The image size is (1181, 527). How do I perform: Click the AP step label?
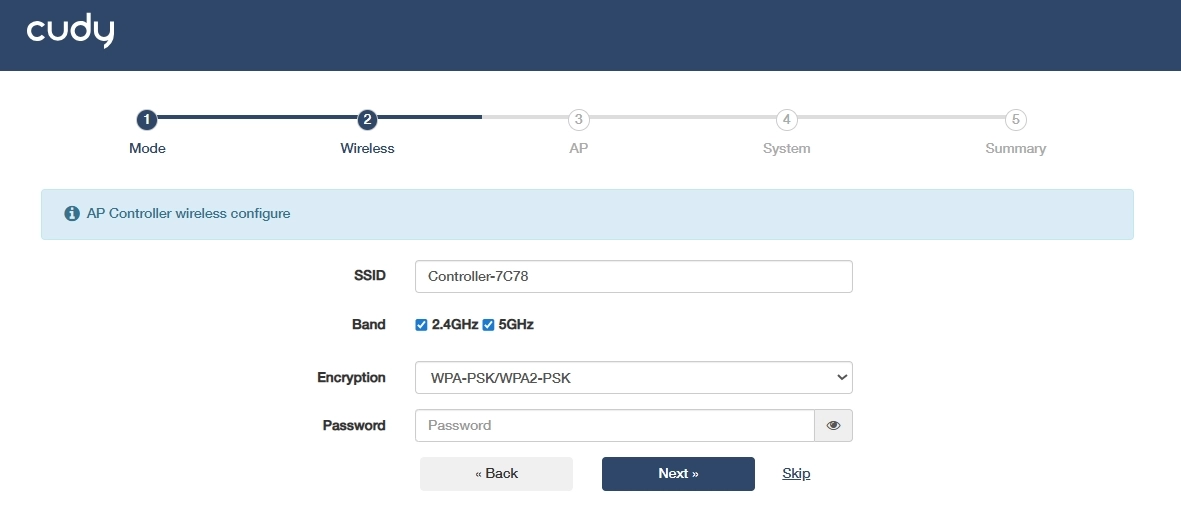coord(577,149)
